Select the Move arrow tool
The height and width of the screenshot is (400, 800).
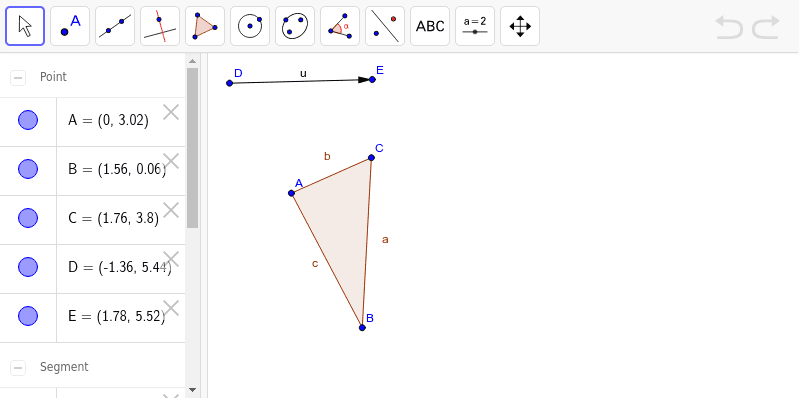click(x=25, y=26)
